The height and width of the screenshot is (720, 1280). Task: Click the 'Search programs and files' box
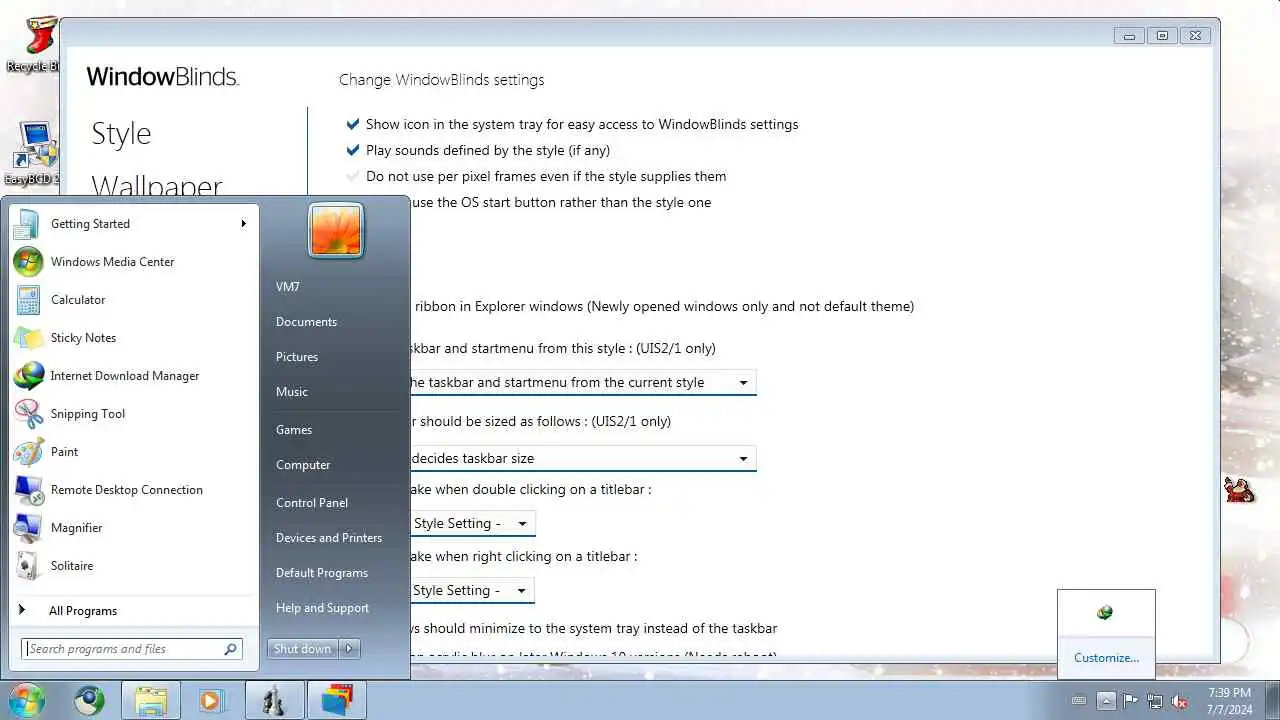132,649
